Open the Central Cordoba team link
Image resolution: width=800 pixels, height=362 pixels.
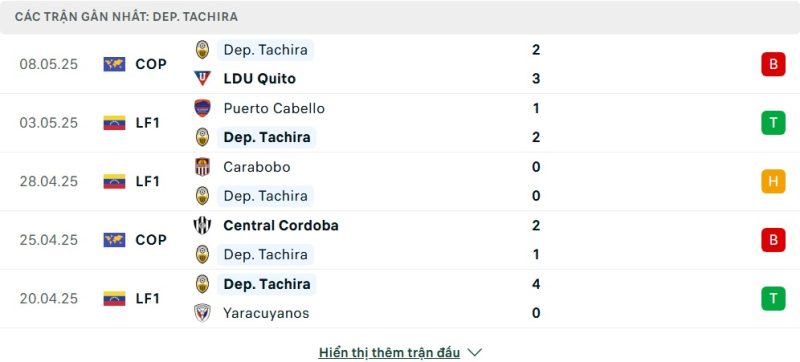click(281, 225)
